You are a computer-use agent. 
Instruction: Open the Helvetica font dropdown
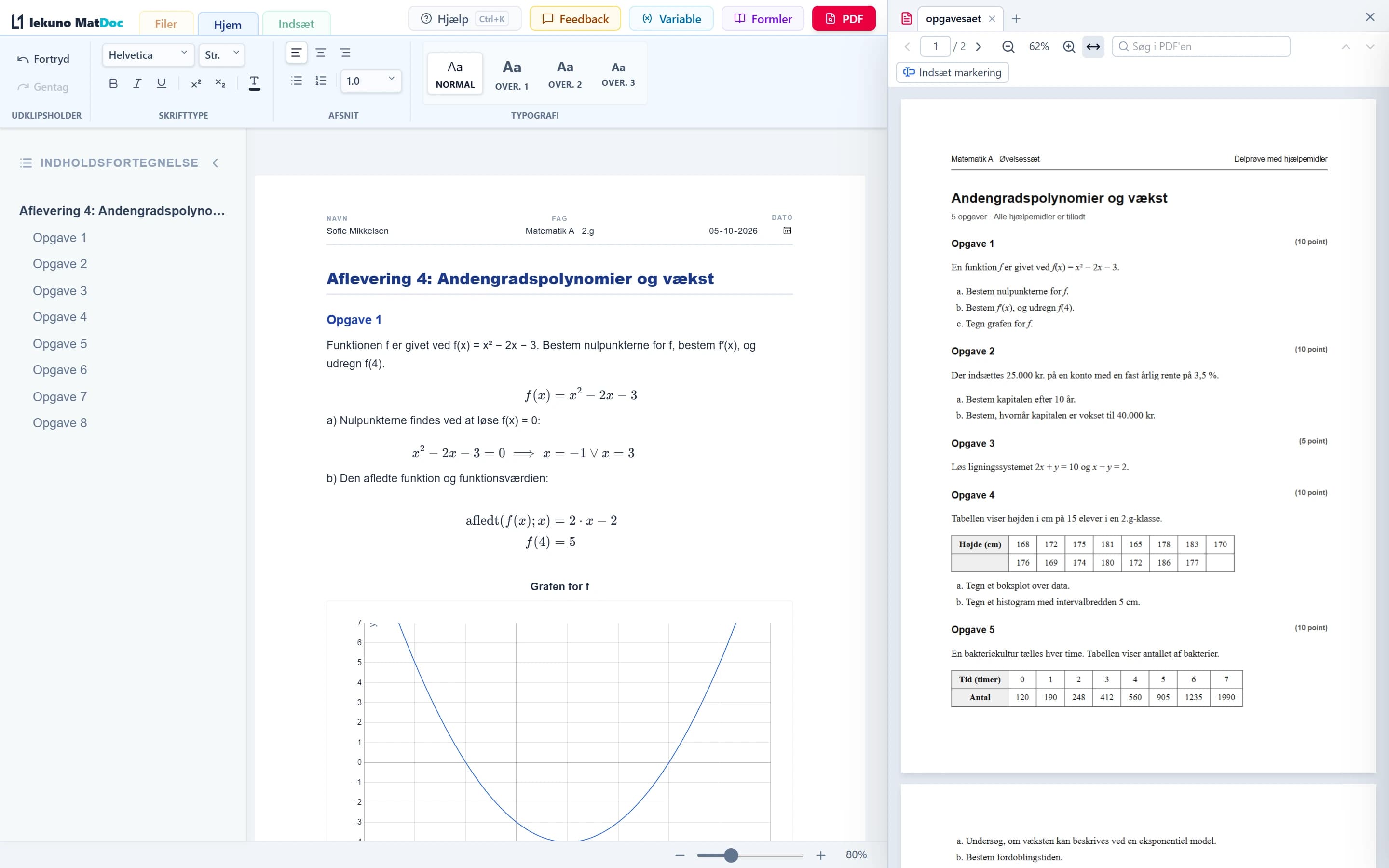point(148,55)
